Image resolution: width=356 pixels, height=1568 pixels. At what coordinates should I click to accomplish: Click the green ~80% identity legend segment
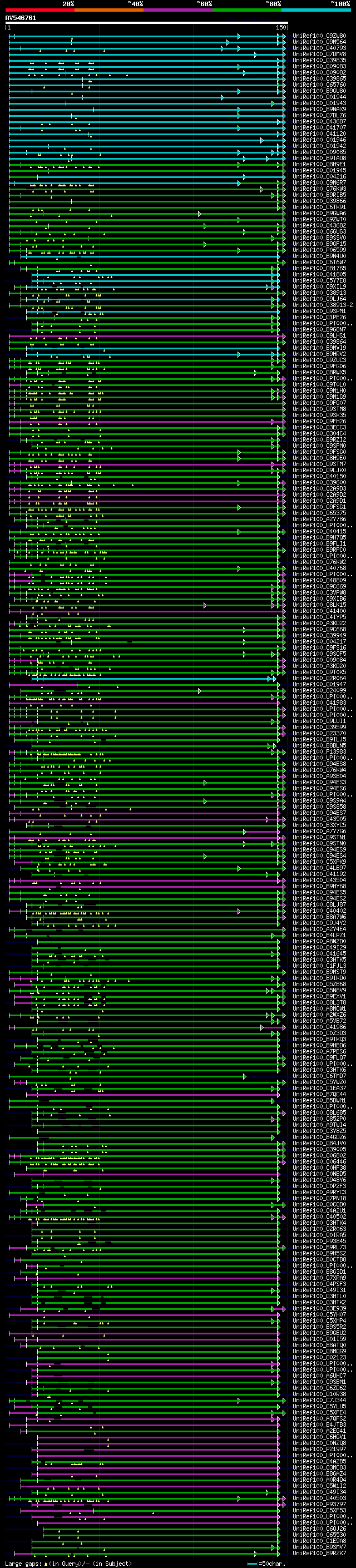click(246, 10)
